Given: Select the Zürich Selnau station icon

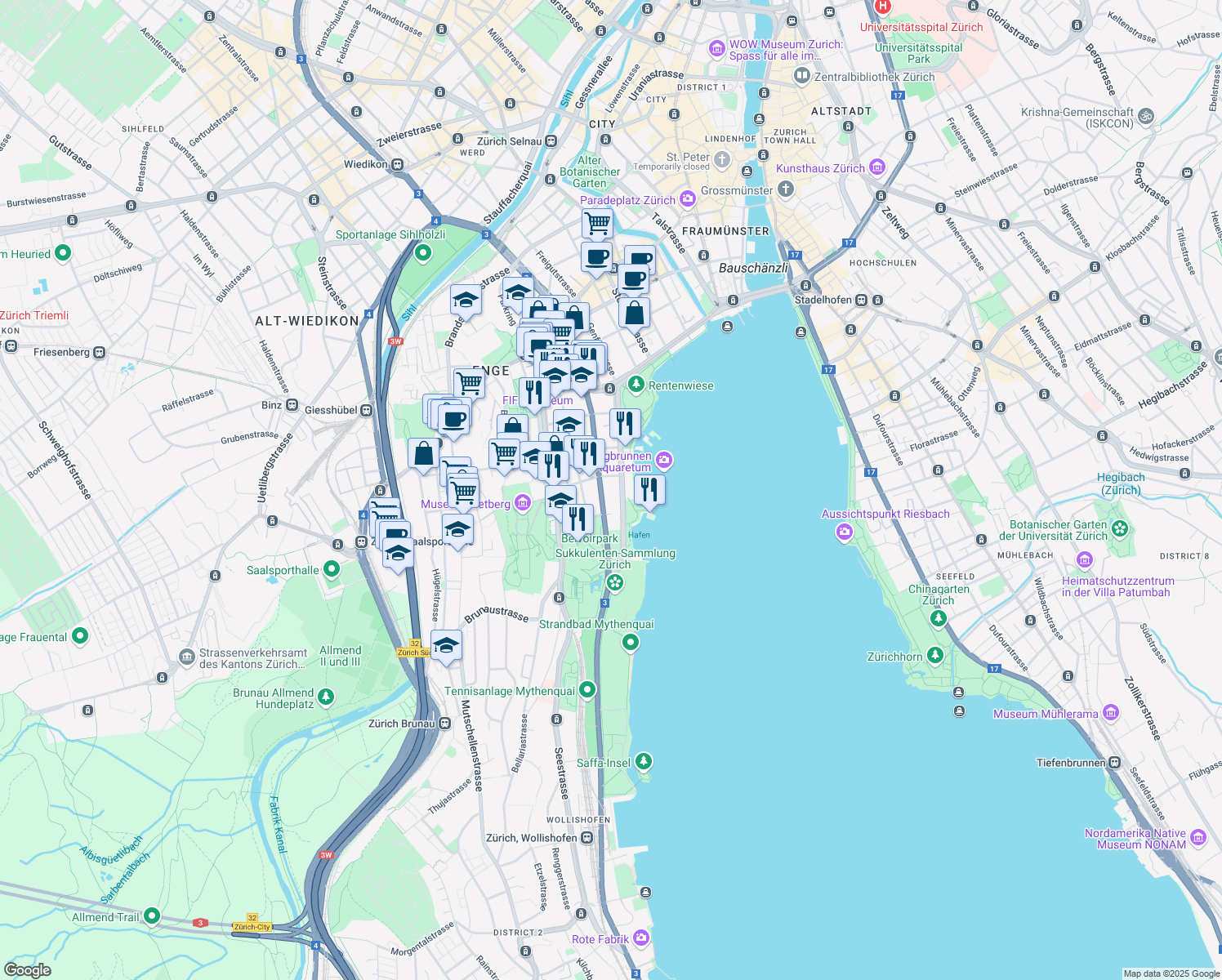Looking at the screenshot, I should point(551,140).
